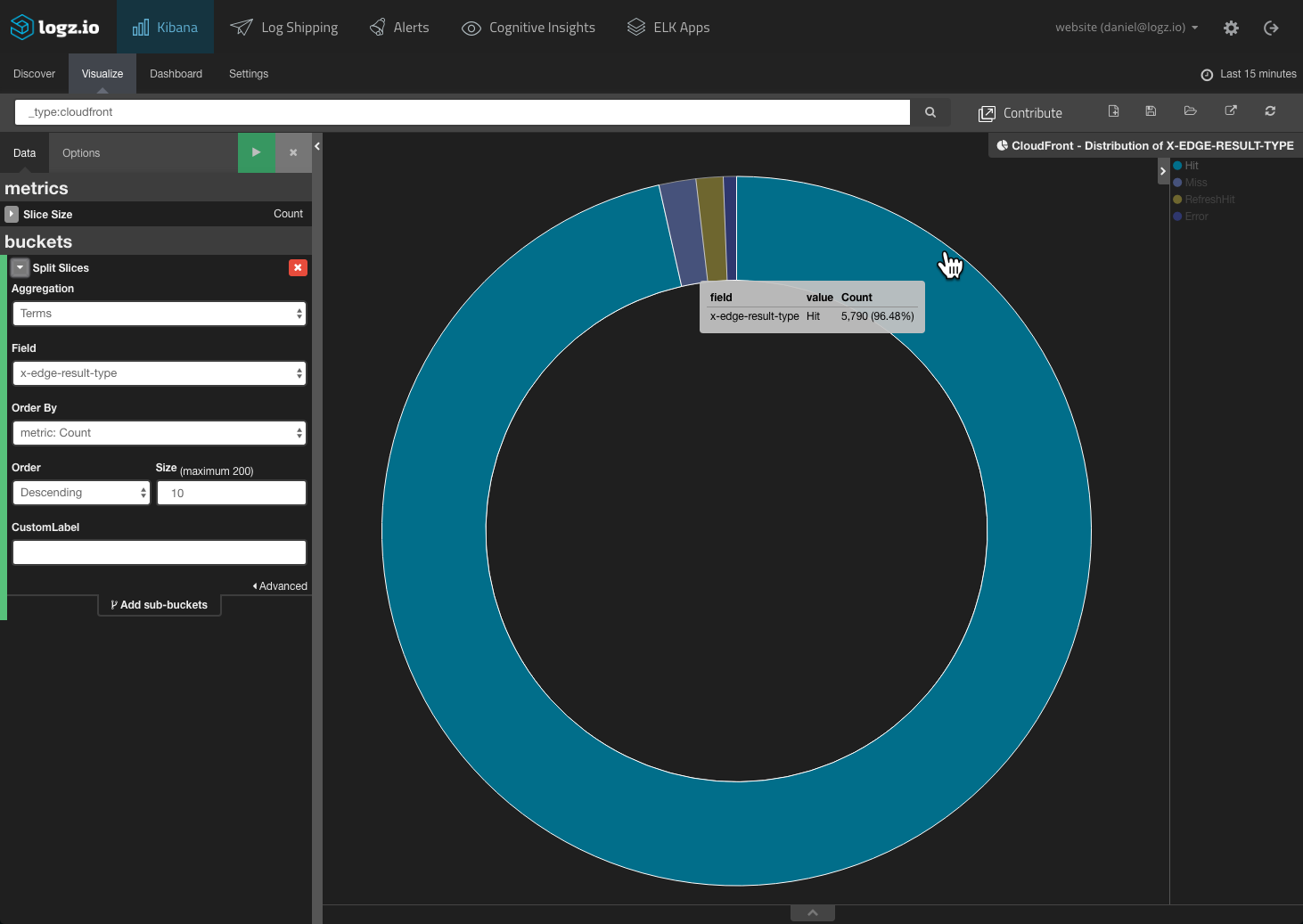
Task: Open the Settings tab
Action: pos(249,74)
